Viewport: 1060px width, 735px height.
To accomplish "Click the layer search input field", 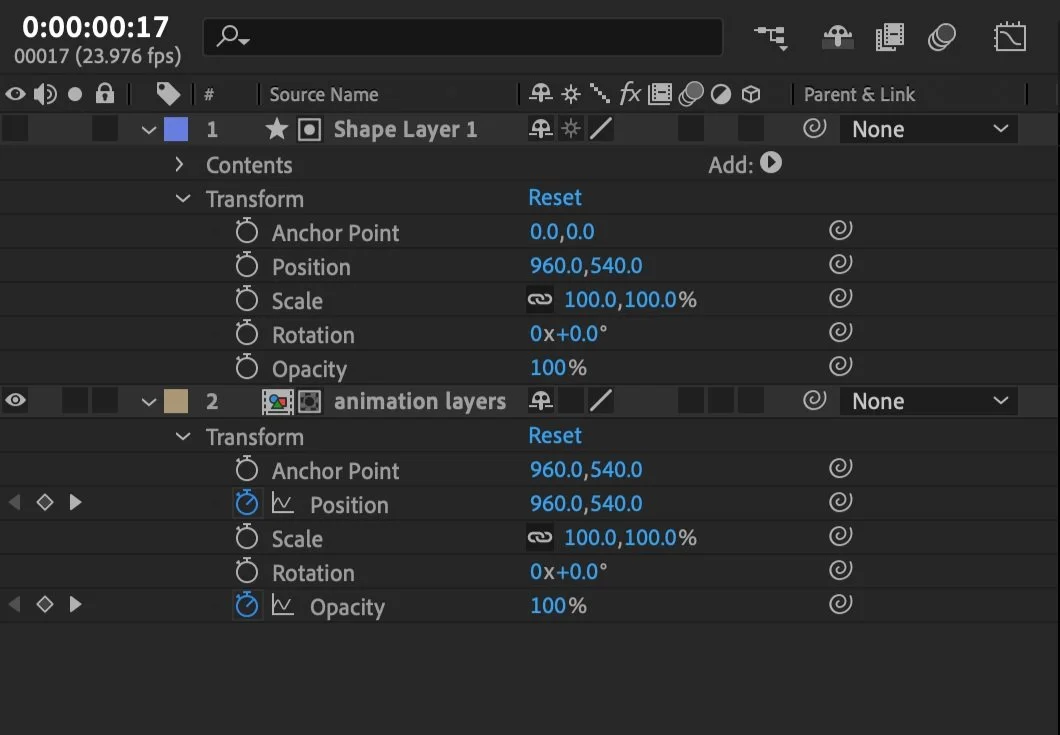I will coord(463,37).
